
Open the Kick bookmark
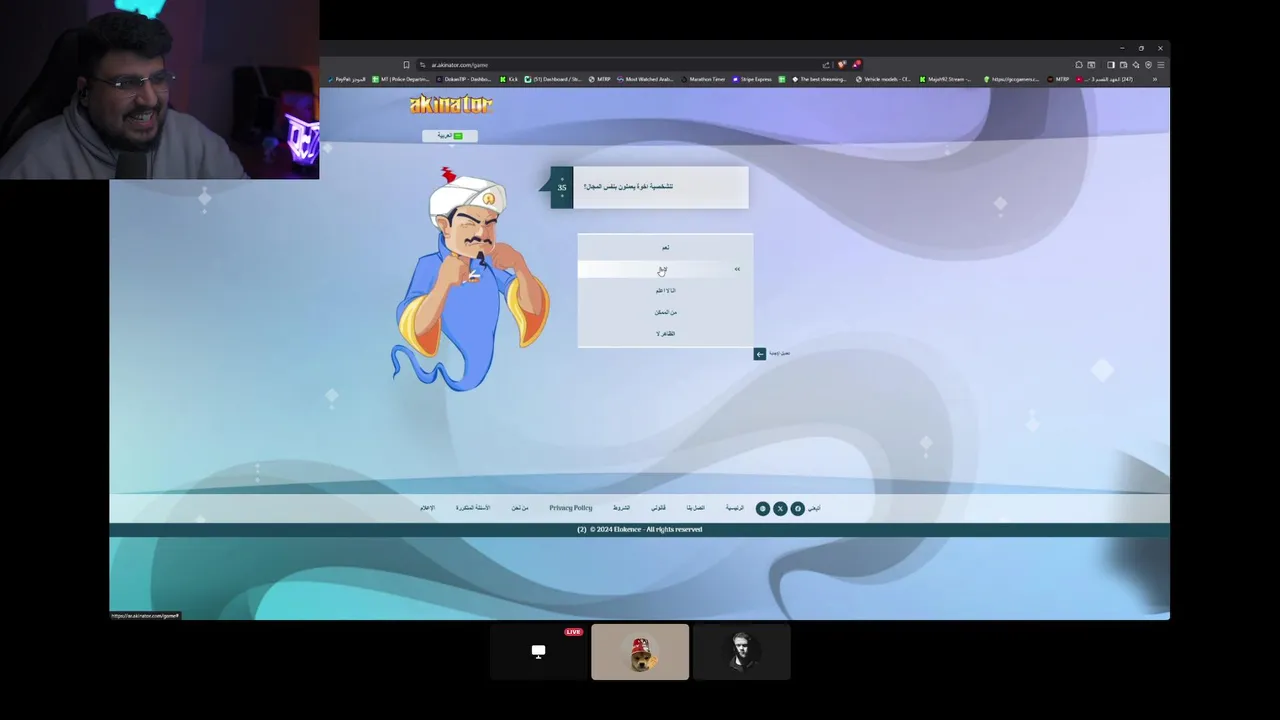(510, 79)
